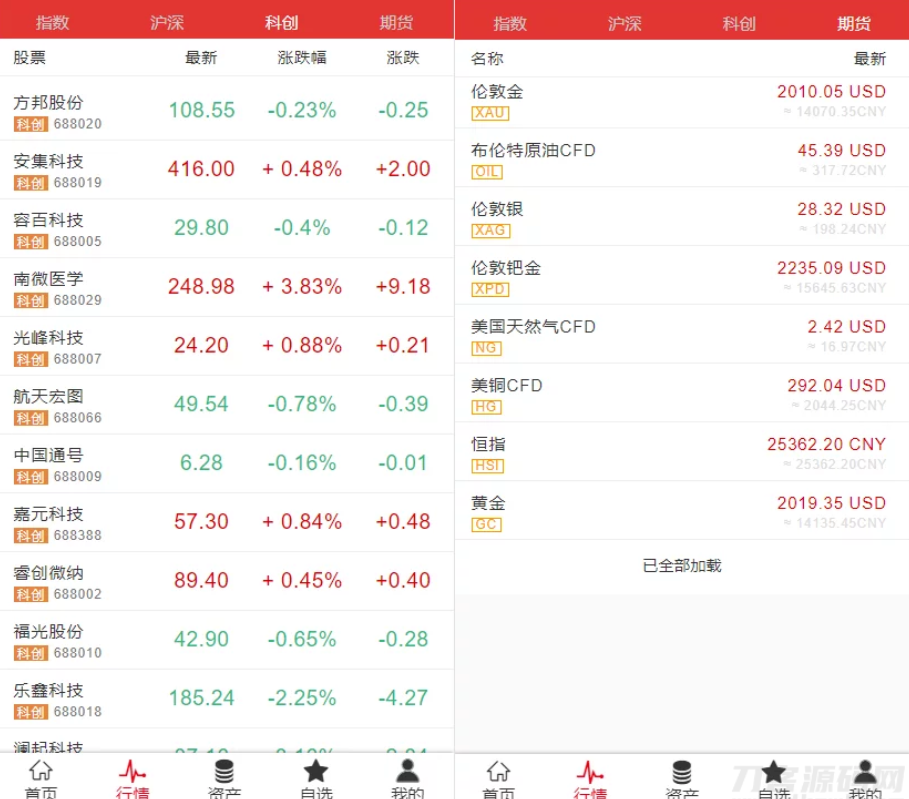The image size is (909, 799).
Task: Tap the HSI tag under 恒指
Action: (x=488, y=466)
